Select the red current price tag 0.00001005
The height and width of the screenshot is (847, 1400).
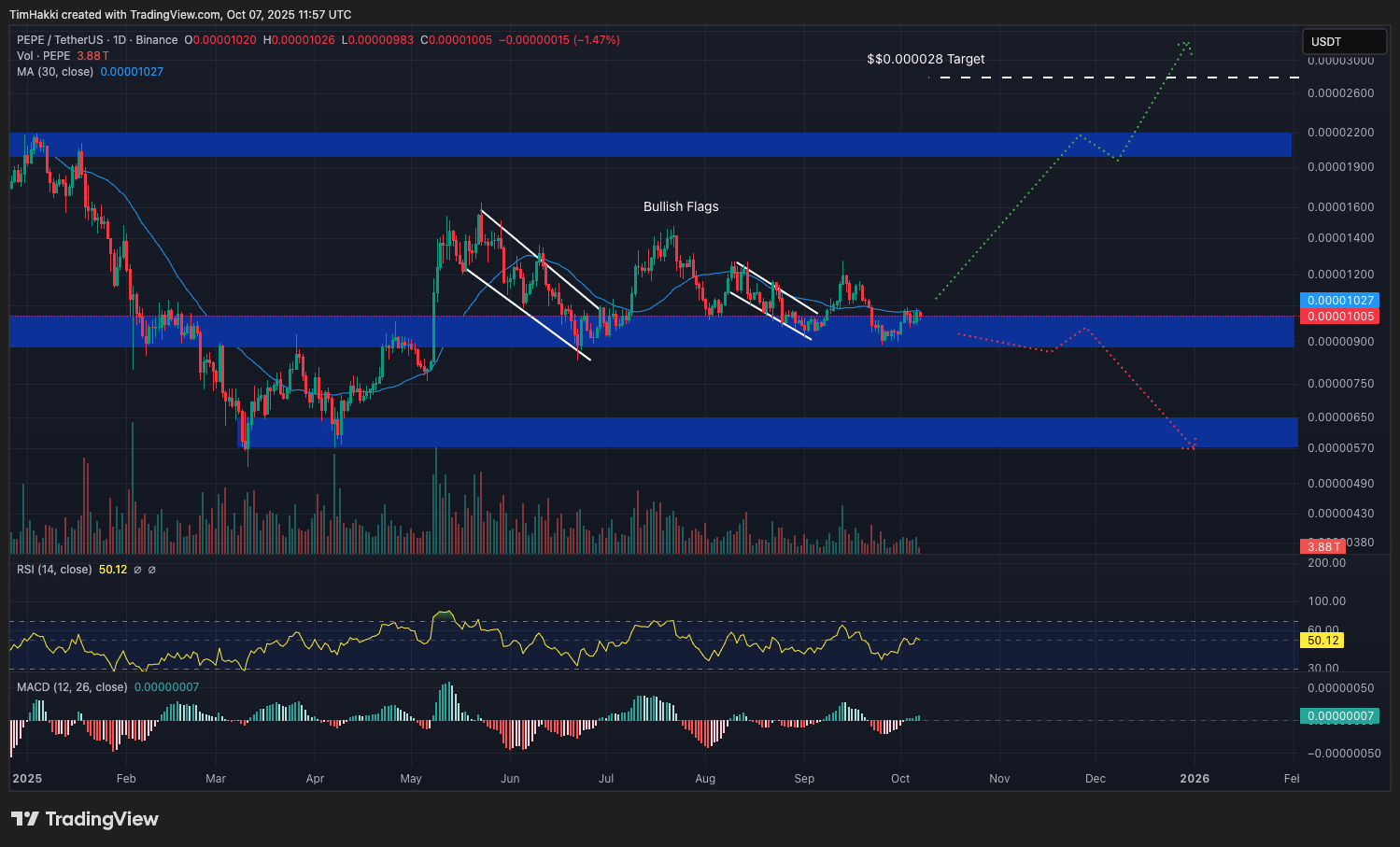tap(1339, 317)
